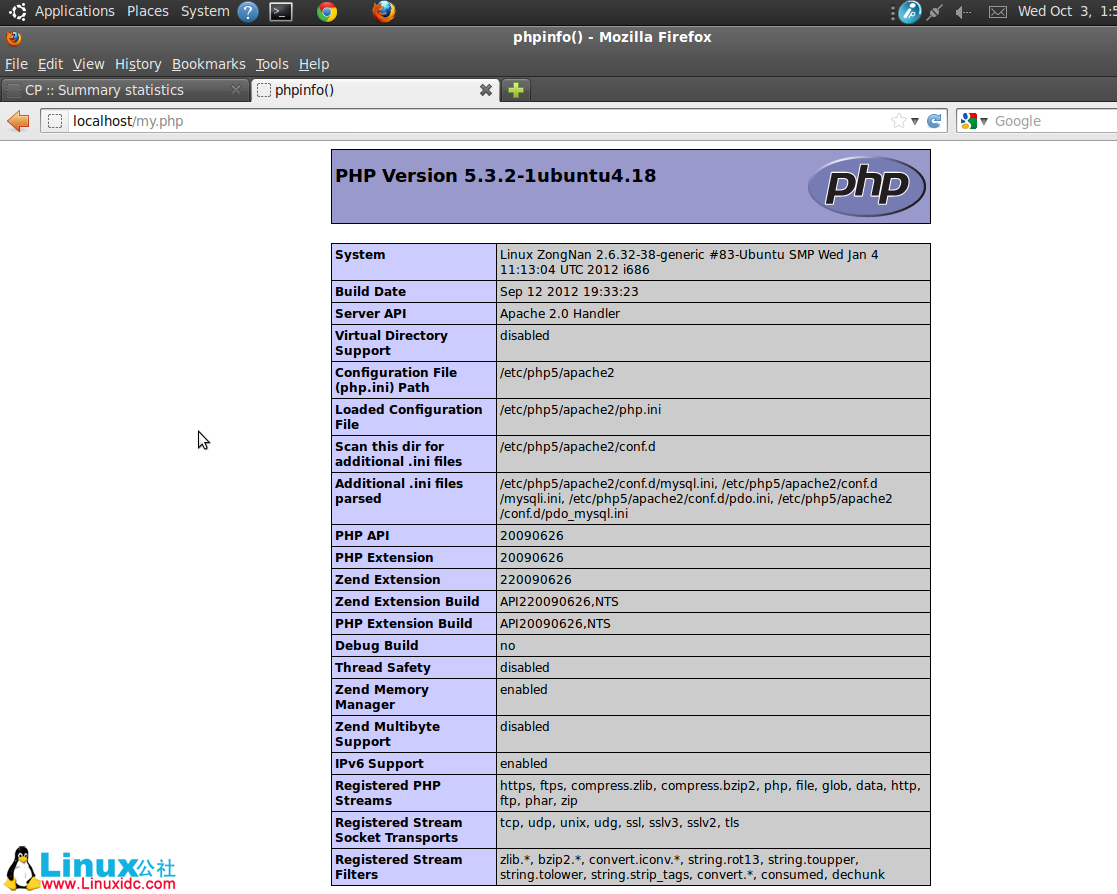Open the URL history dropdown arrow
This screenshot has width=1117, height=894.
tap(915, 121)
